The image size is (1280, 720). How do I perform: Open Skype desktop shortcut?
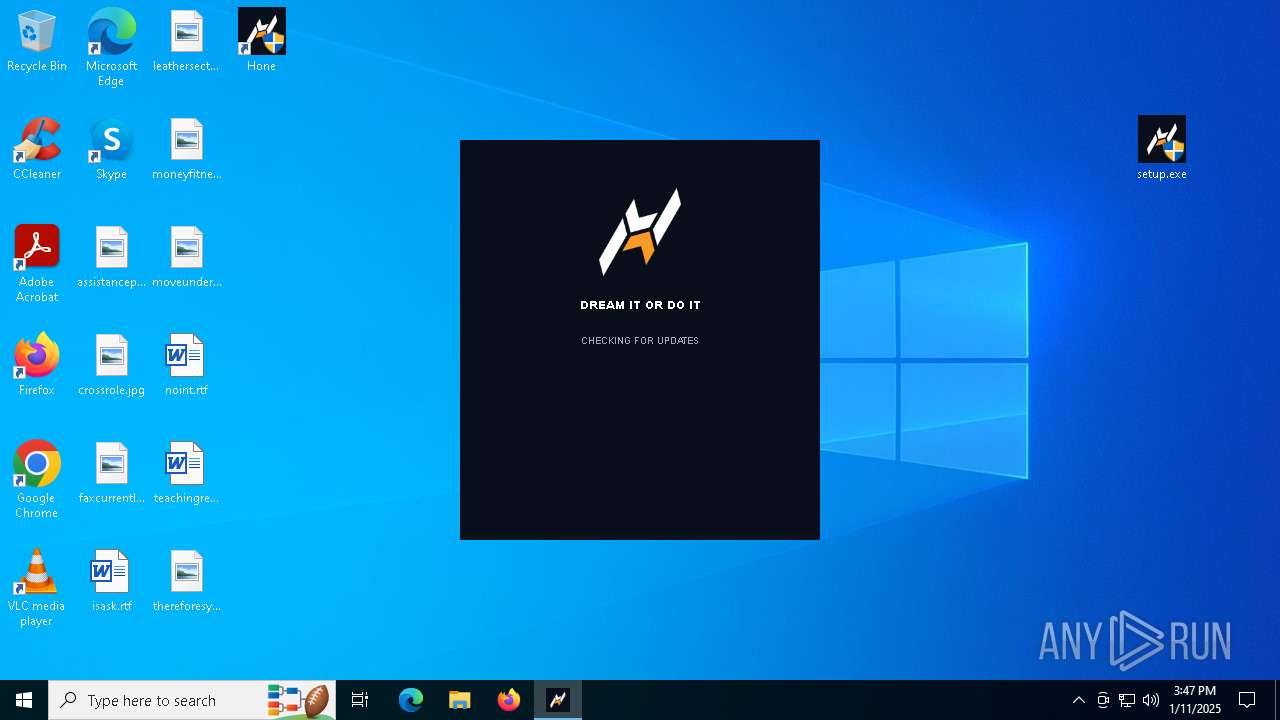pyautogui.click(x=111, y=150)
